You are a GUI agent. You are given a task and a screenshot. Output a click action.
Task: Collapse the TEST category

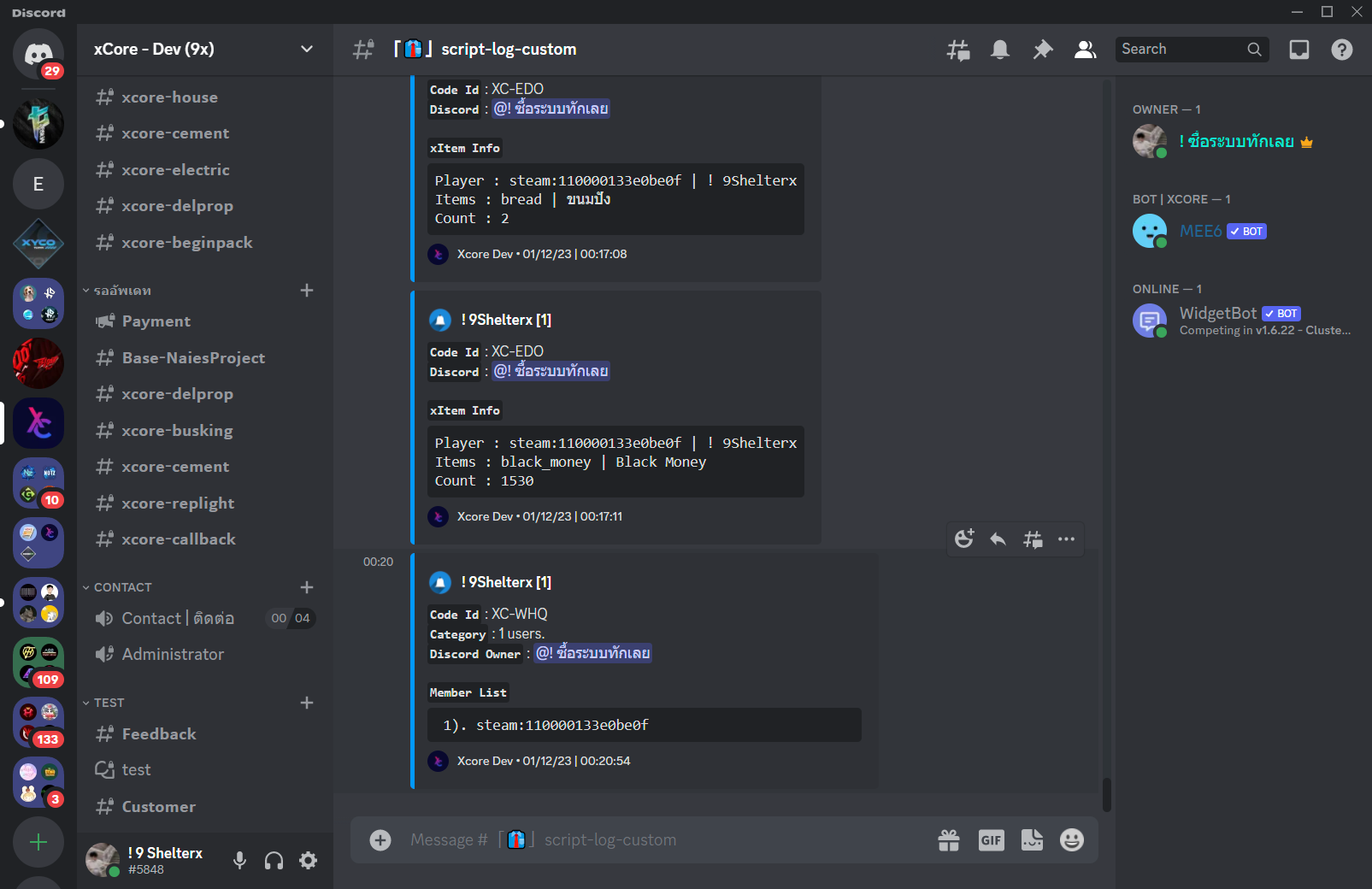pyautogui.click(x=109, y=703)
